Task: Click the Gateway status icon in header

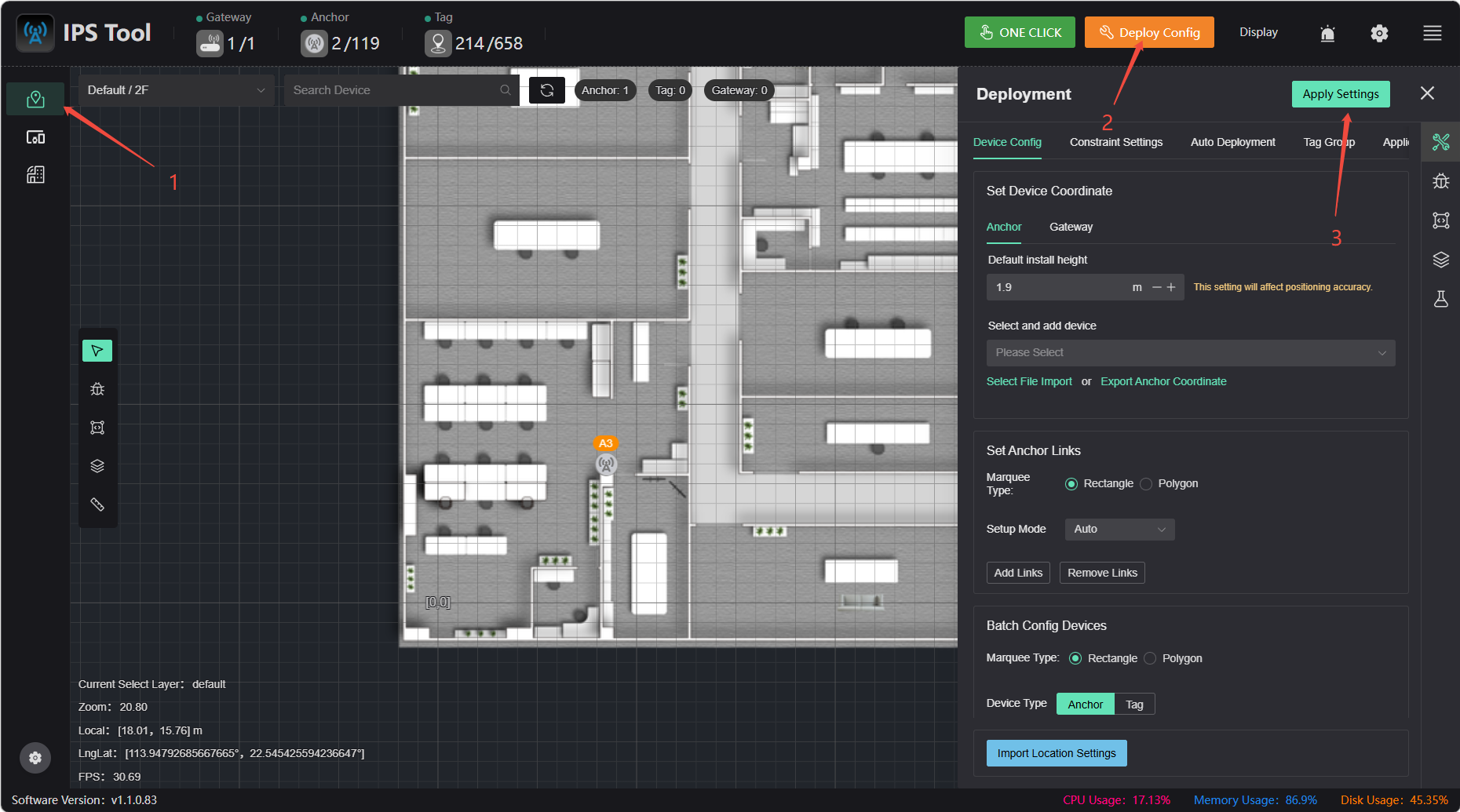Action: pyautogui.click(x=210, y=43)
